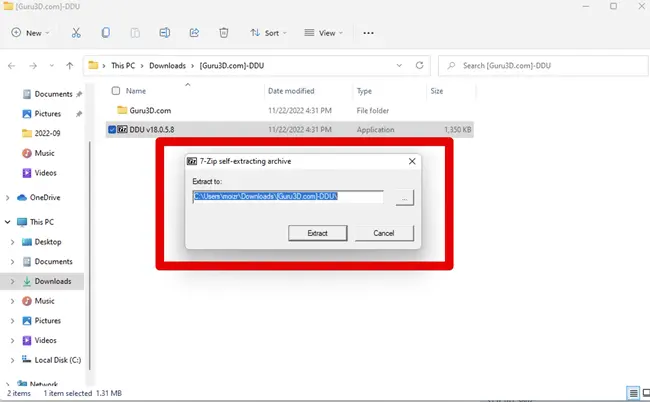Open the See more ellipsis menu

(368, 33)
